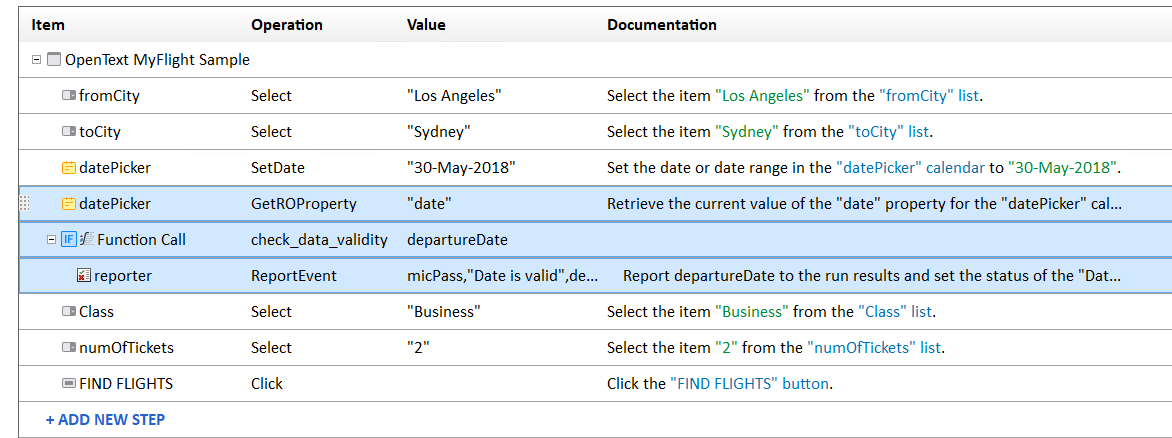Screen dimensions: 1172x438
Task: Click the "Los Angeles" value cell
Action: tap(454, 96)
